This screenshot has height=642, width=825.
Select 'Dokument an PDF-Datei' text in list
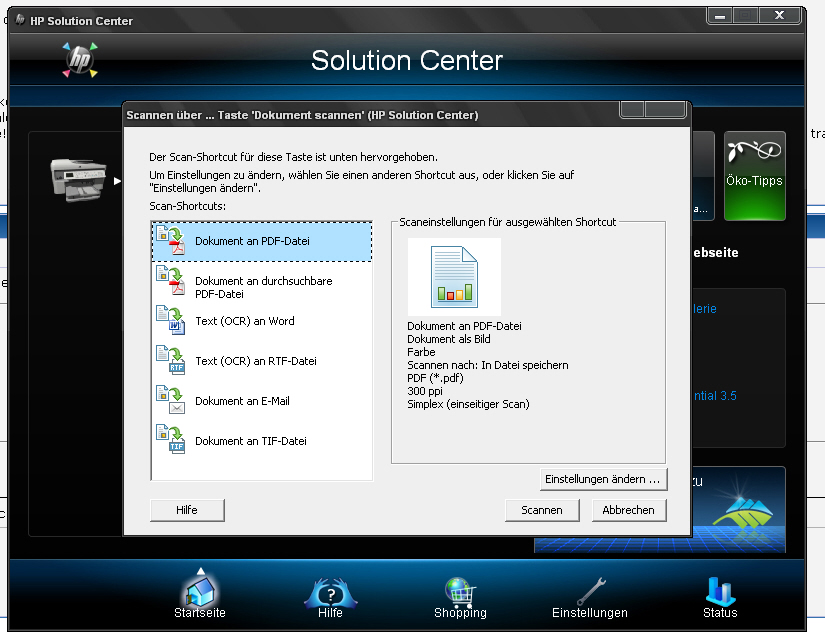[252, 241]
